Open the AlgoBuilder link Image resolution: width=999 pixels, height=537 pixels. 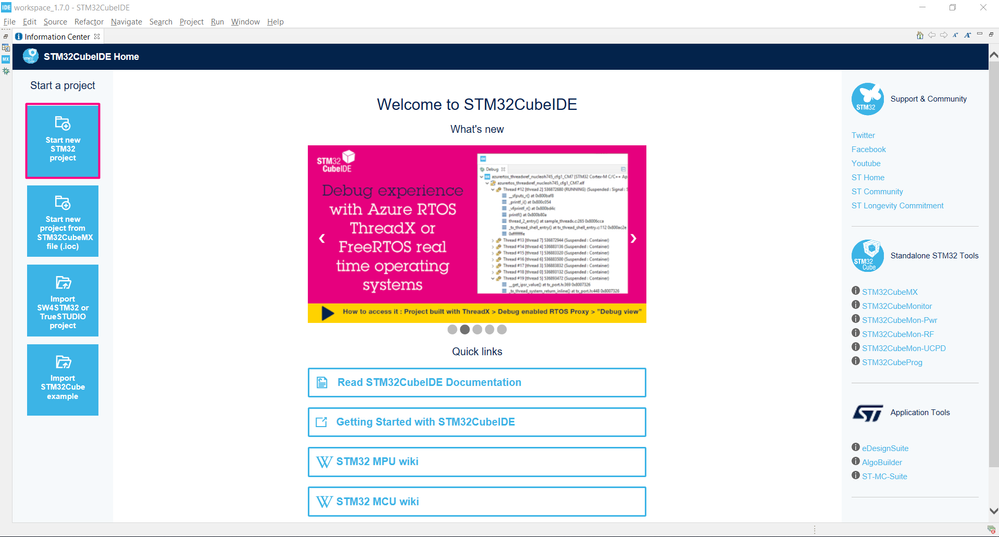(x=882, y=462)
